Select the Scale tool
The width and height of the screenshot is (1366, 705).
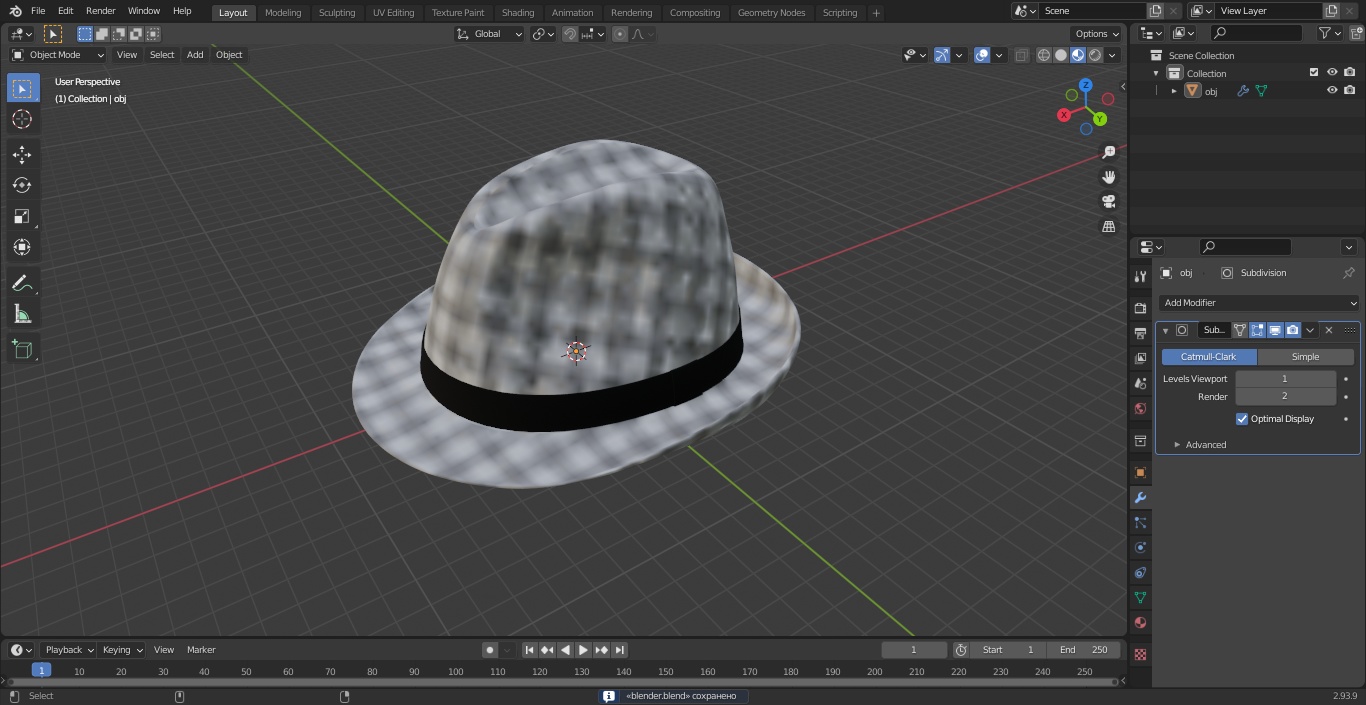pyautogui.click(x=22, y=216)
